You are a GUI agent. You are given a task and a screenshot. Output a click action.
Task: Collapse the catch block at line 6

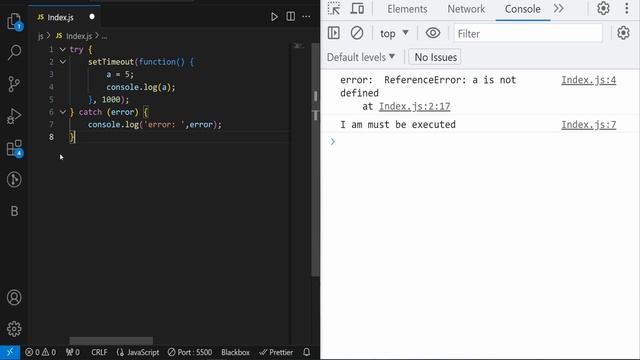tap(62, 112)
